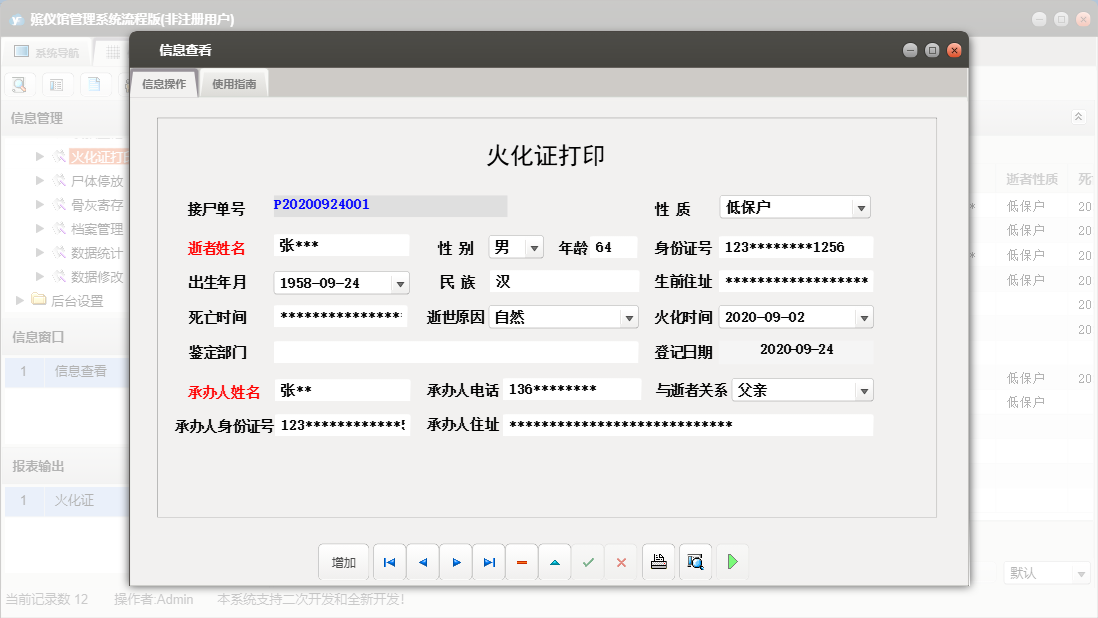Screen dimensions: 1098x618
Task: Open the print preview icon
Action: (x=695, y=561)
